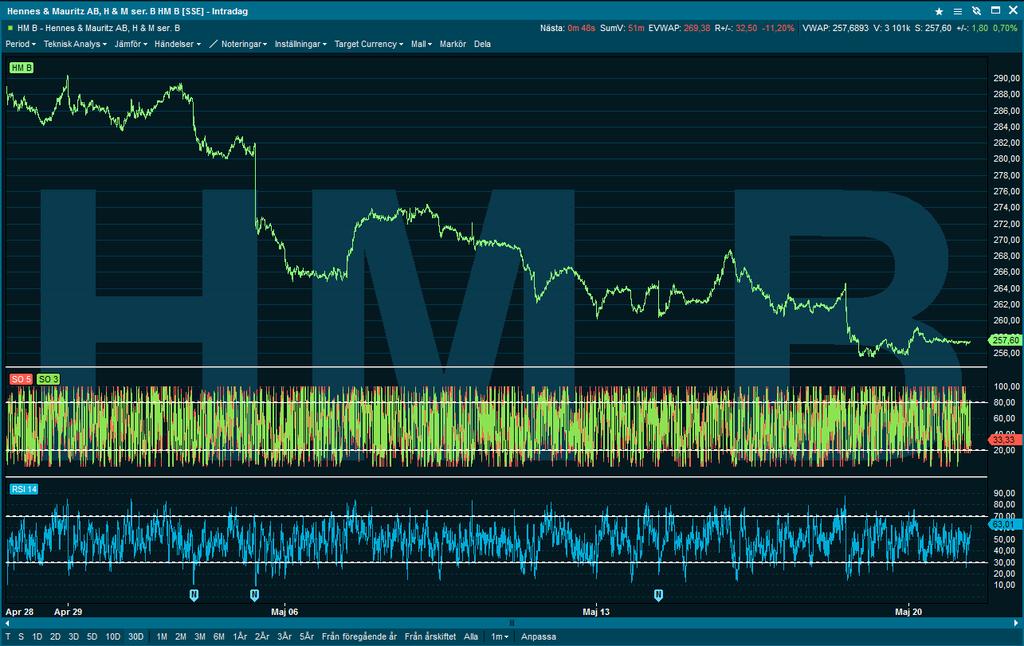The image size is (1024, 646).
Task: Maximize the chart window
Action: pos(995,10)
